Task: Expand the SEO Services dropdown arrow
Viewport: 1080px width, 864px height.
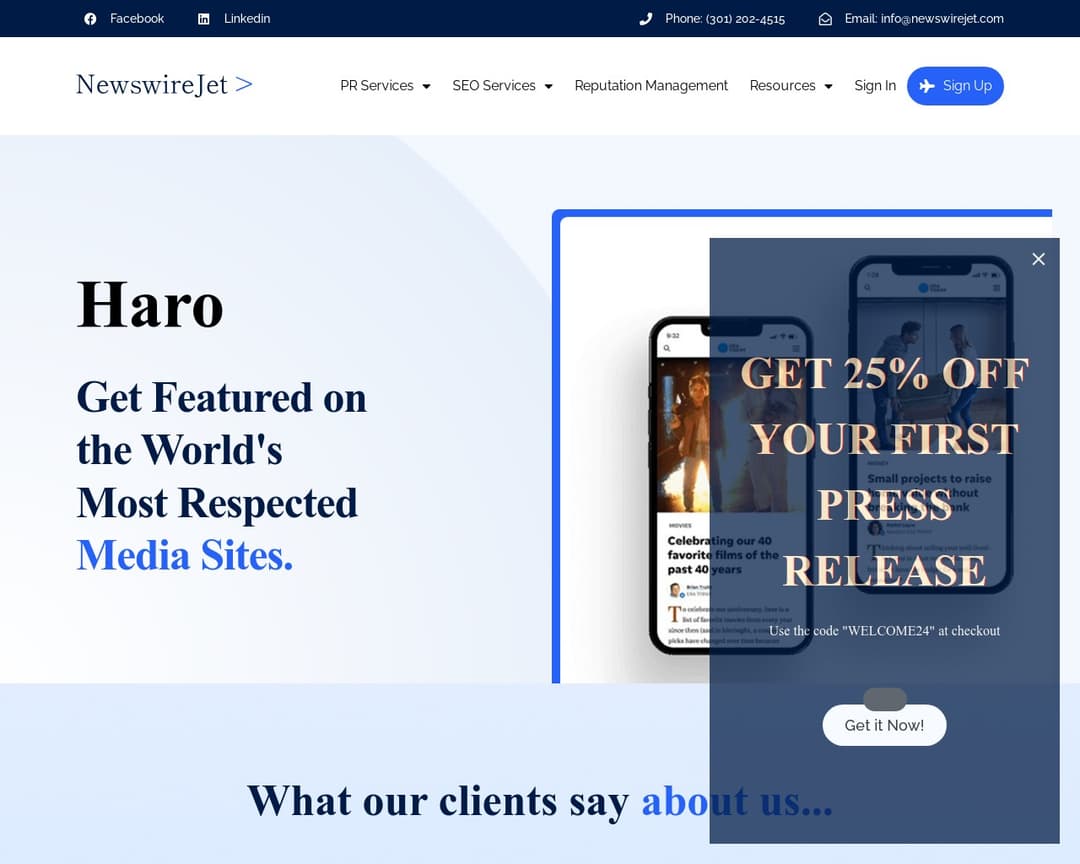Action: (x=548, y=87)
